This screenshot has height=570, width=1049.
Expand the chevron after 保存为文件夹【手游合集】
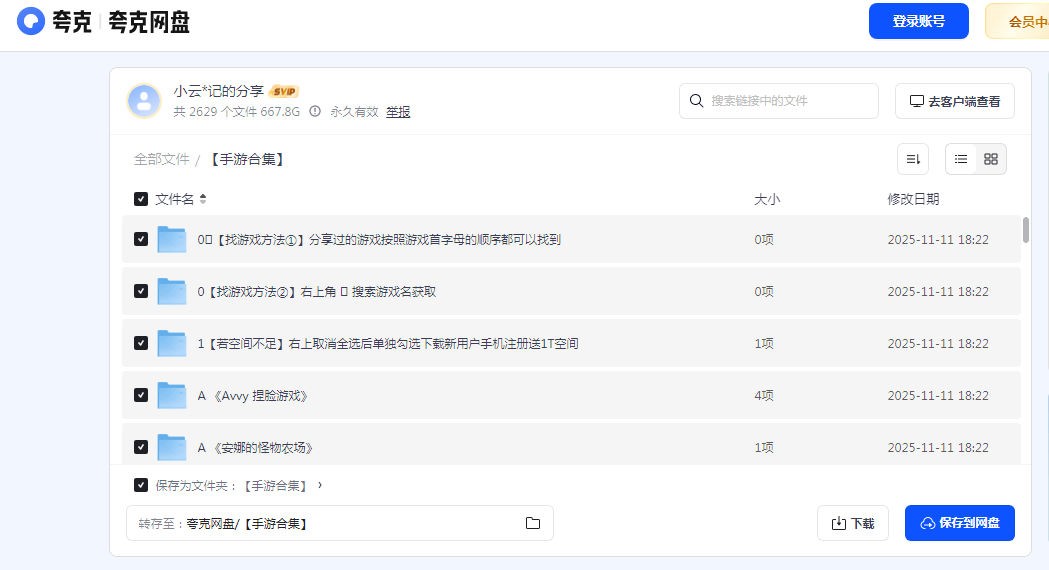[320, 485]
